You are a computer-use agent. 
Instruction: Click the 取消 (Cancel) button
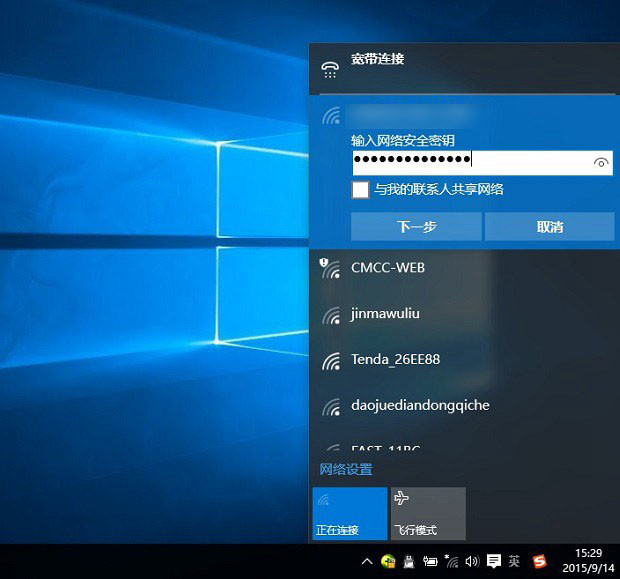point(549,227)
